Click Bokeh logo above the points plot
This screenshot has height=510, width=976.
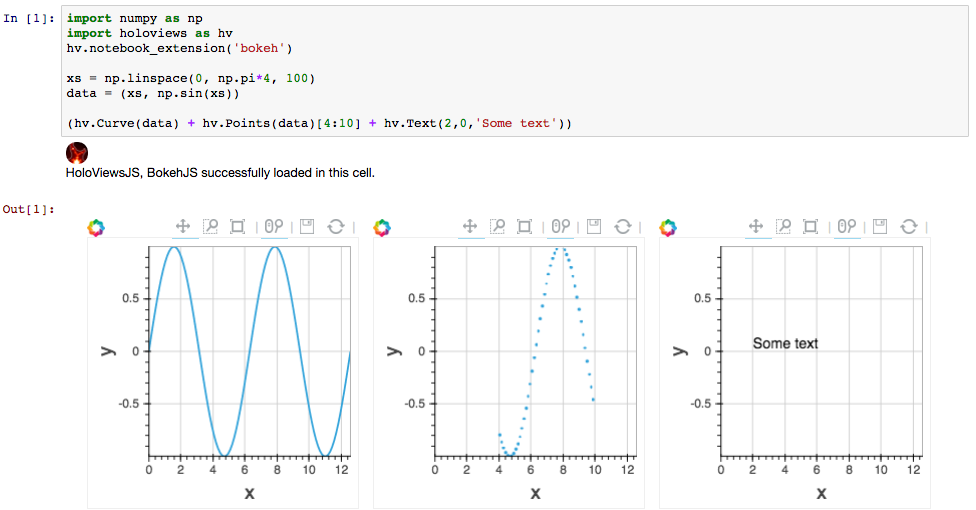tap(382, 228)
